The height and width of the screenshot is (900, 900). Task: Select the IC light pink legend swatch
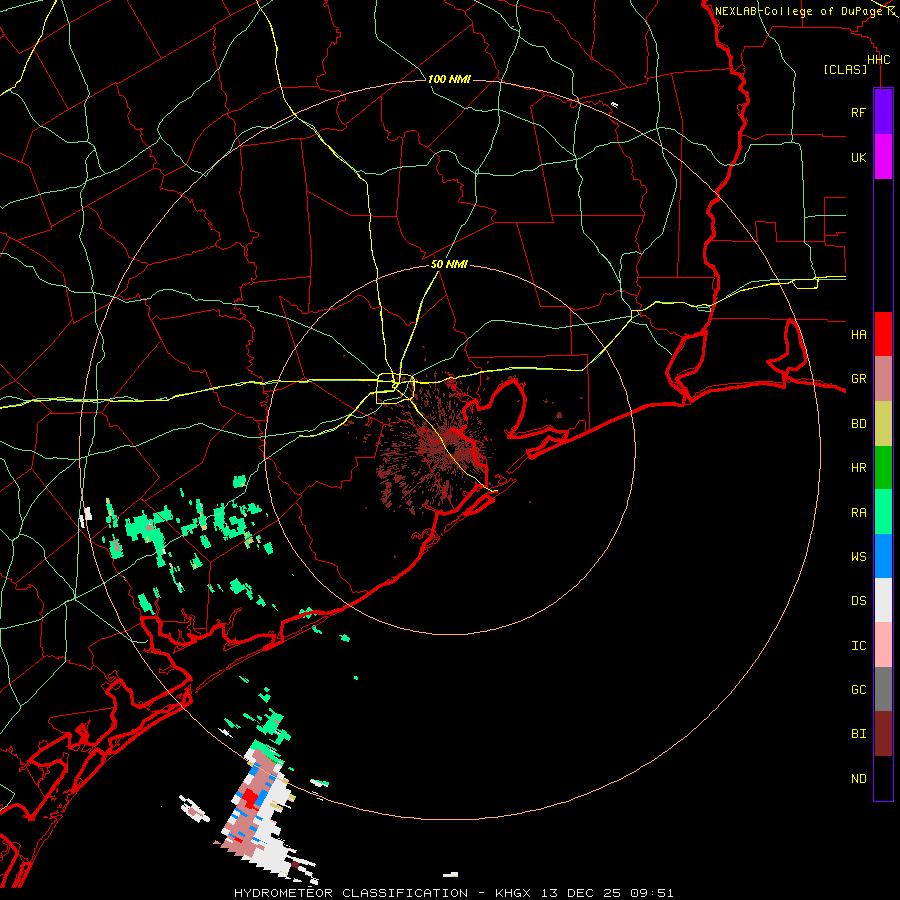883,645
